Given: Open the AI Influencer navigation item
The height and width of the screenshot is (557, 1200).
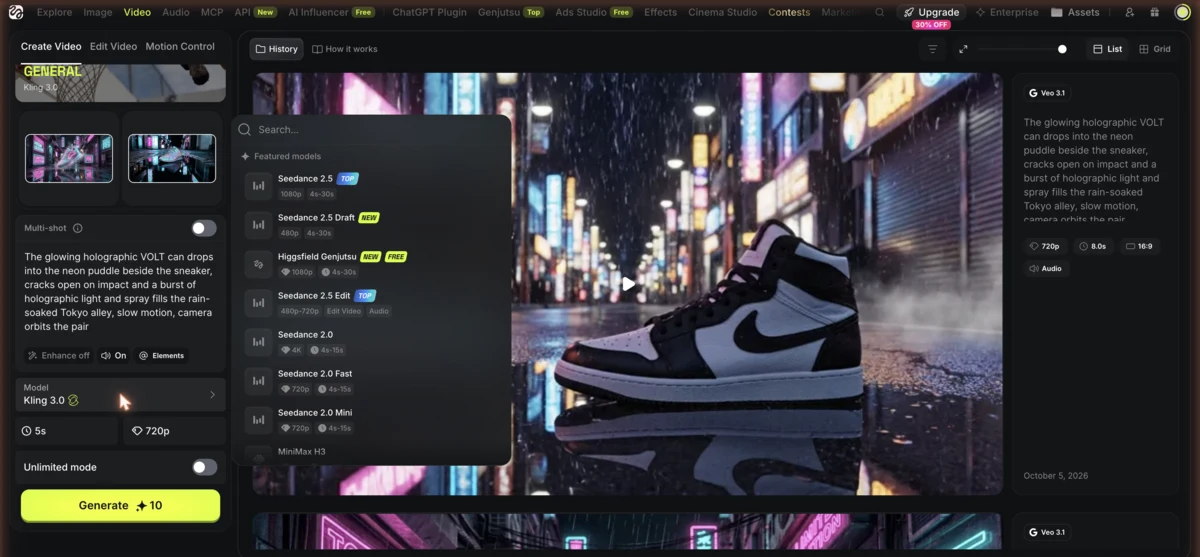Looking at the screenshot, I should pyautogui.click(x=331, y=12).
